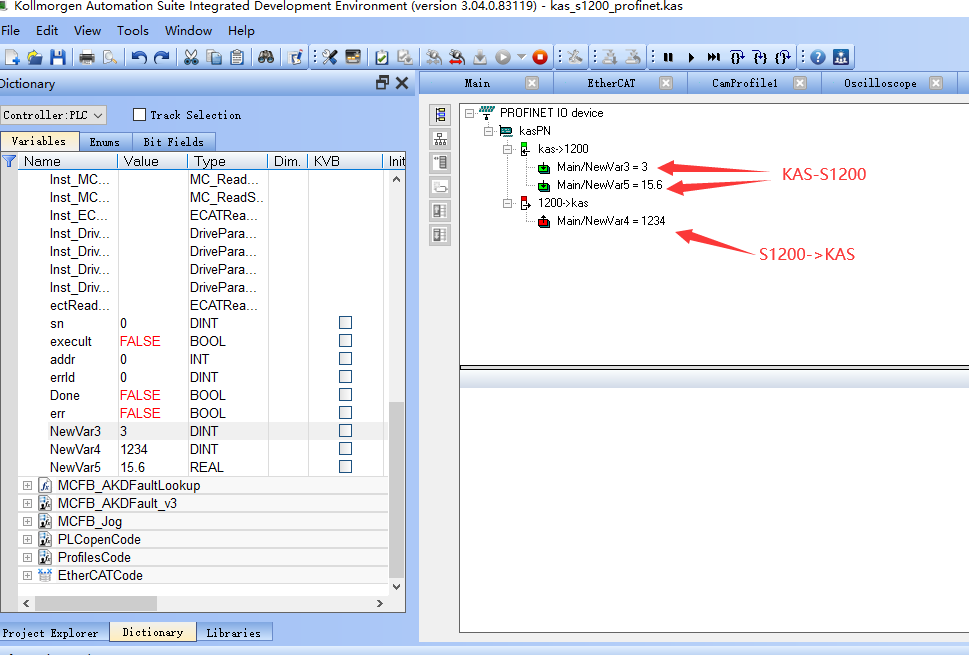Click the Print toolbar icon
The height and width of the screenshot is (655, 969).
tap(87, 57)
